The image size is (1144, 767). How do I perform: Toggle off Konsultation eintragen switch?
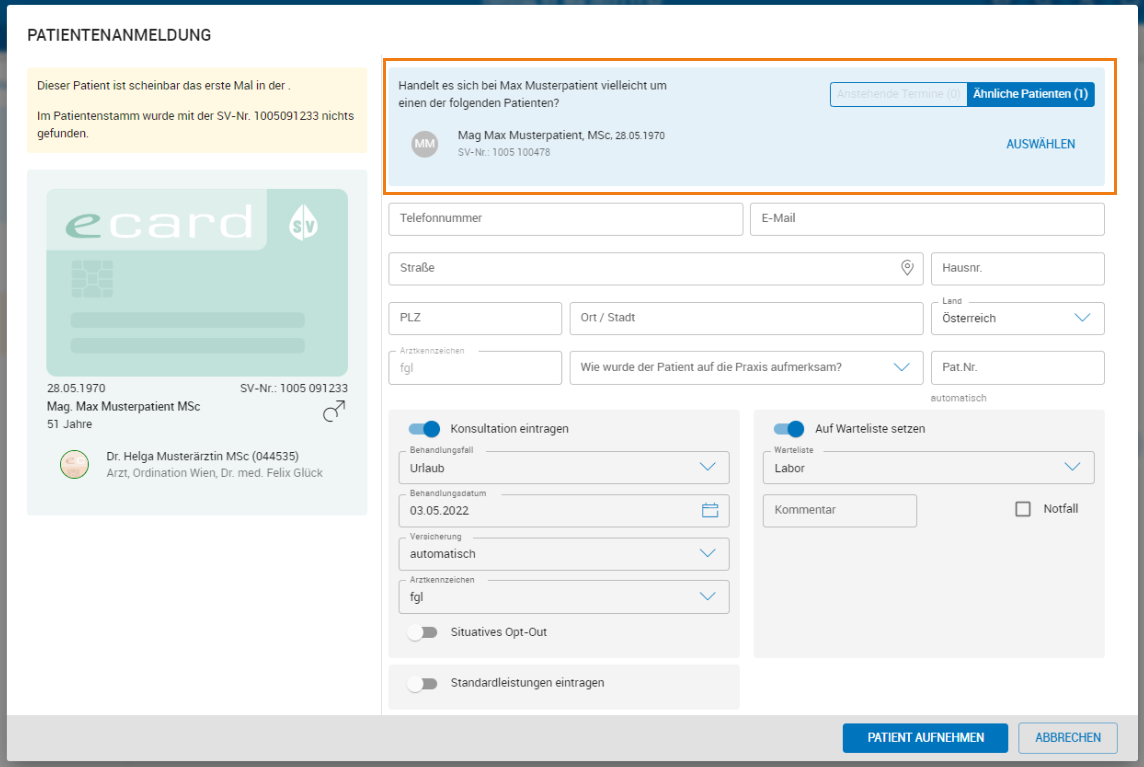(424, 429)
